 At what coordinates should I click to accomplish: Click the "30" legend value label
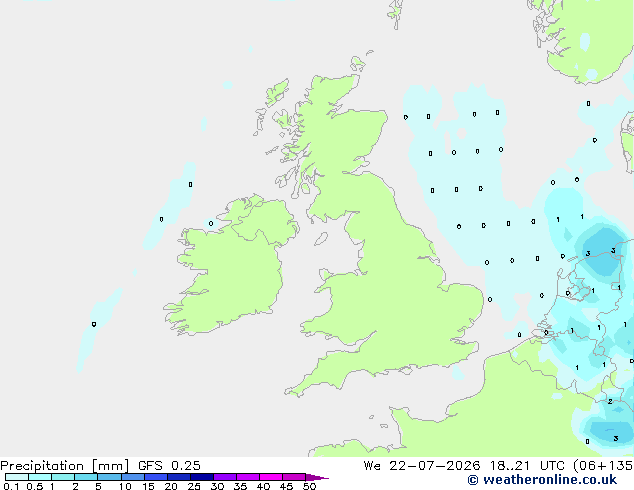click(217, 486)
